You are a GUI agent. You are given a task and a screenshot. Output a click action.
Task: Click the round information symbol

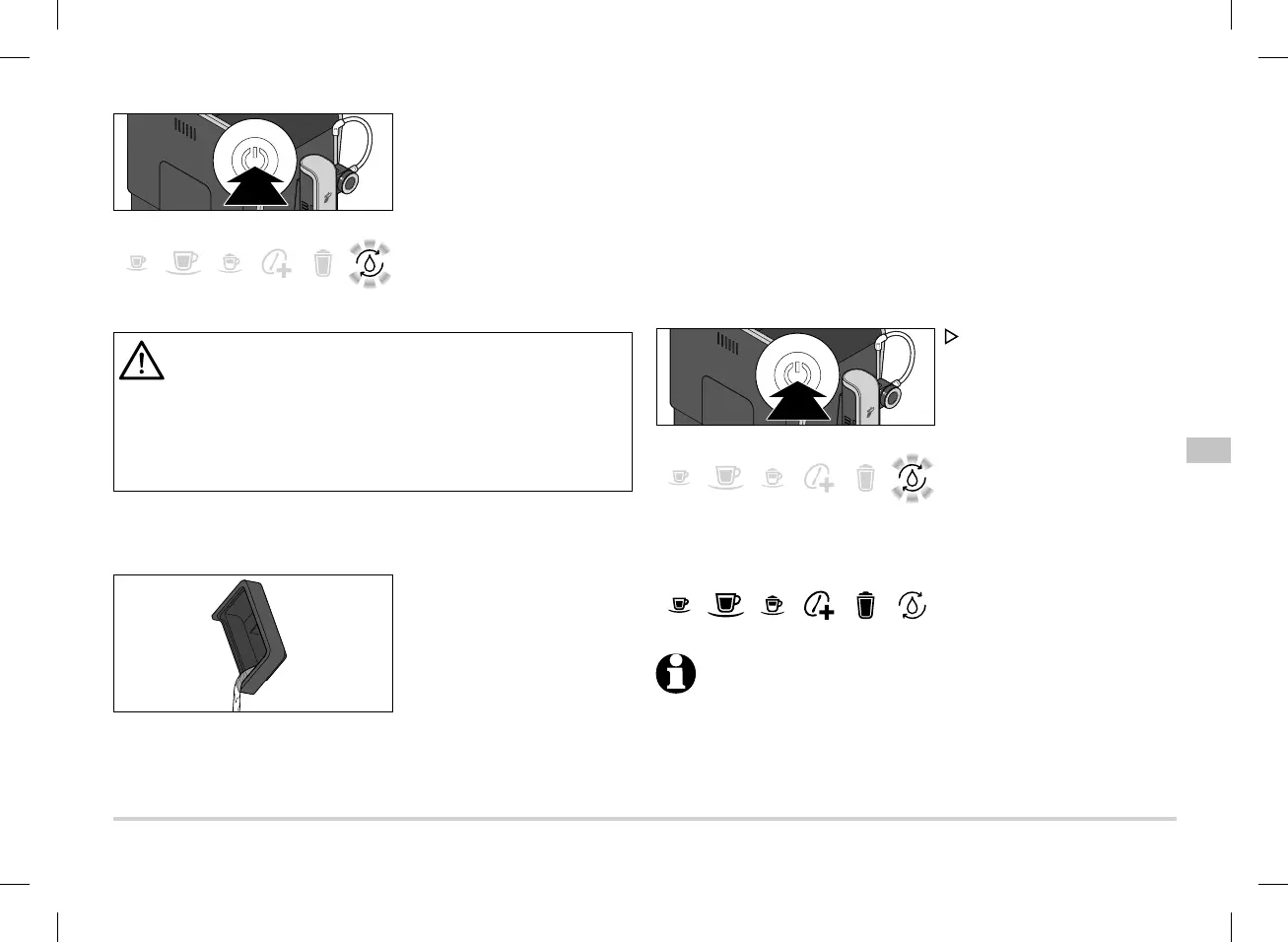[x=676, y=674]
